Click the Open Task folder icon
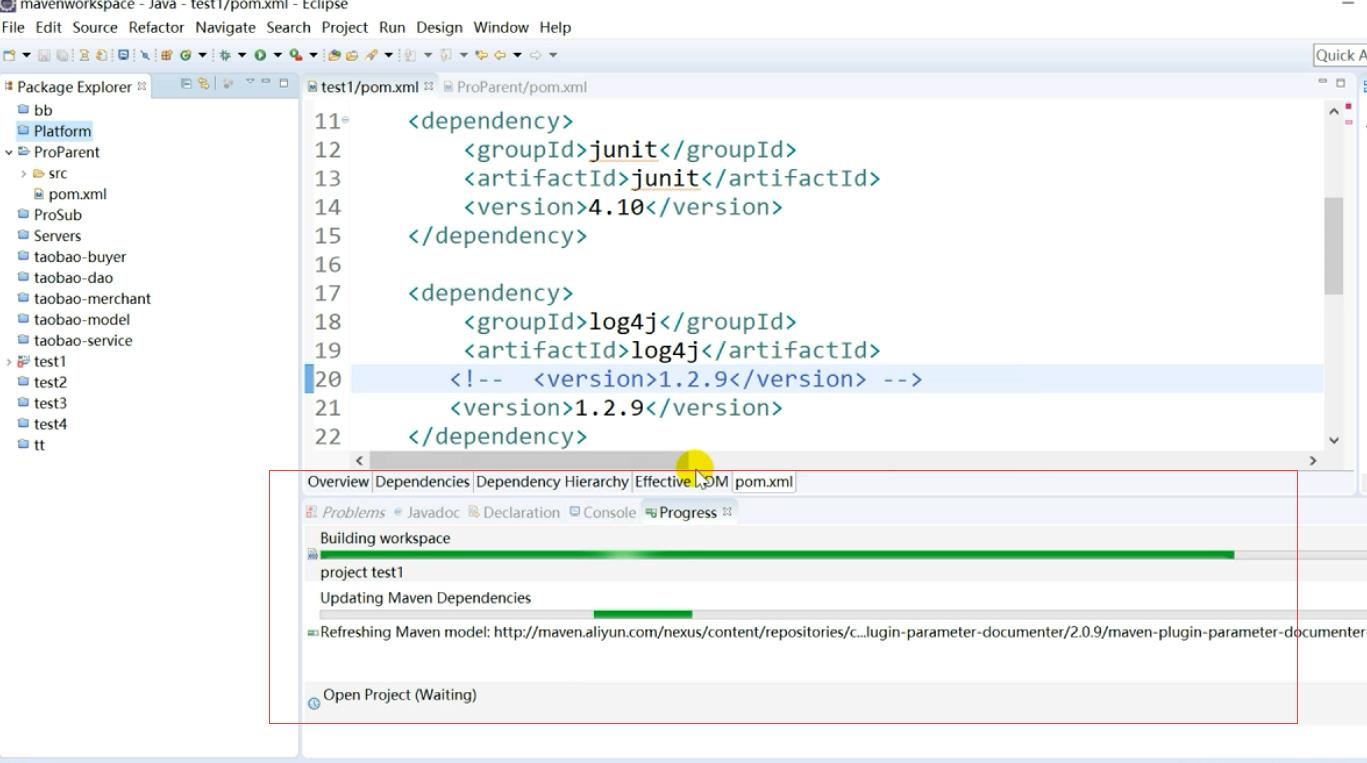Image resolution: width=1367 pixels, height=763 pixels. [352, 55]
